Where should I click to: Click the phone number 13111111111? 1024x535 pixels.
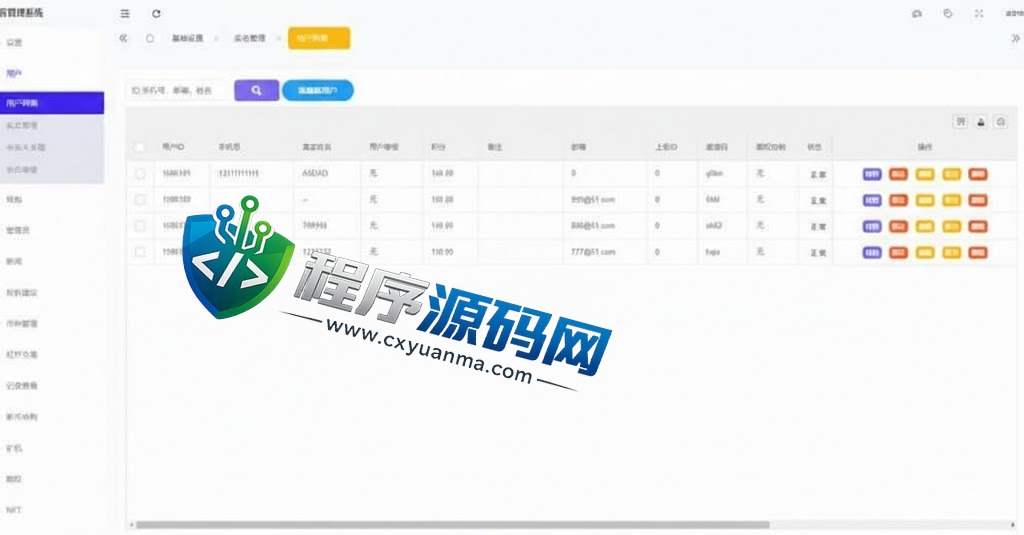point(238,174)
